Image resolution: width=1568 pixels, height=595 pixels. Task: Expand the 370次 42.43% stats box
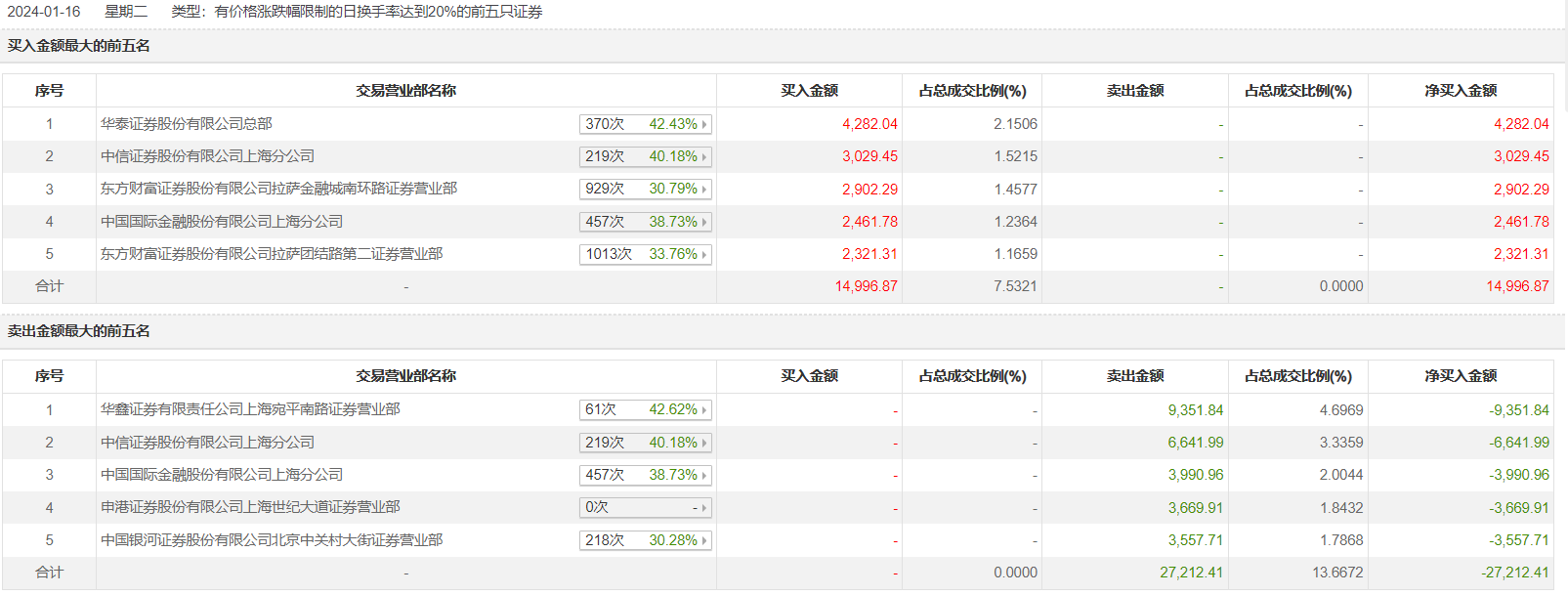(x=704, y=124)
